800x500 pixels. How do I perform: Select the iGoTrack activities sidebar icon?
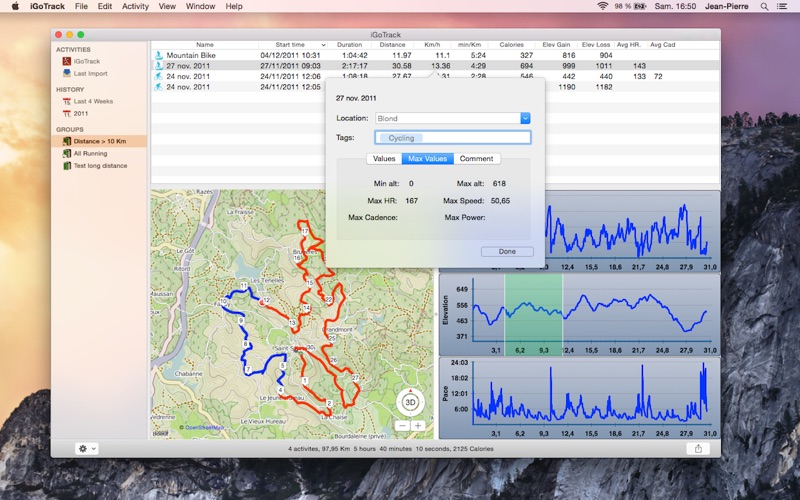click(x=66, y=61)
